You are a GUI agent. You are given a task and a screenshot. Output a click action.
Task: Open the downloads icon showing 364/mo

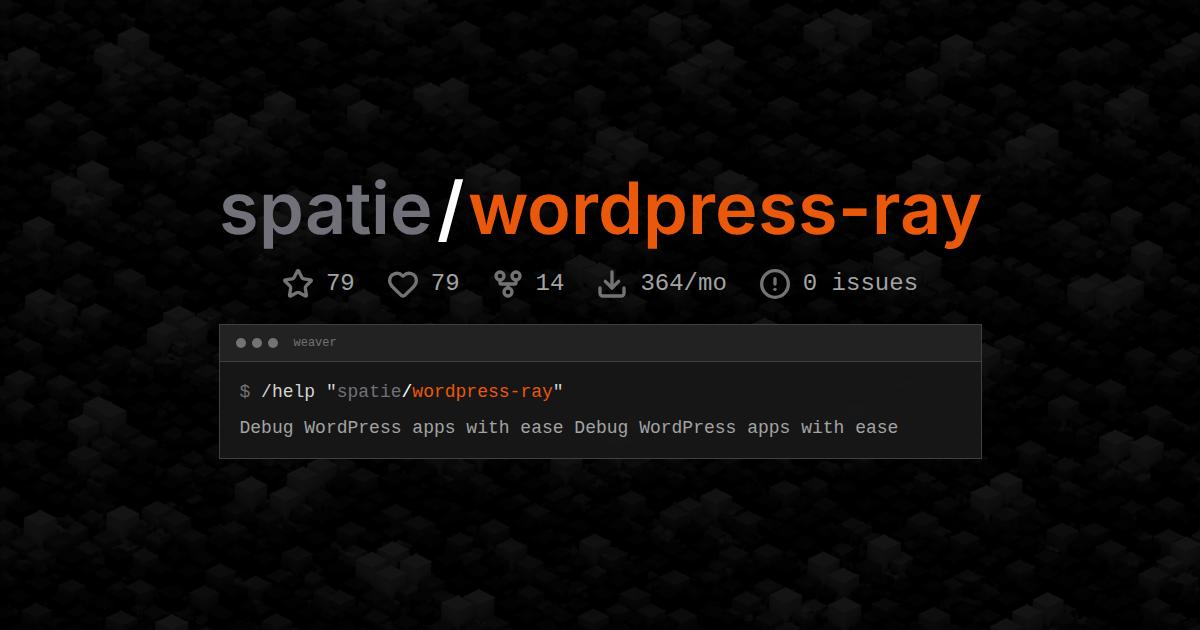click(612, 283)
